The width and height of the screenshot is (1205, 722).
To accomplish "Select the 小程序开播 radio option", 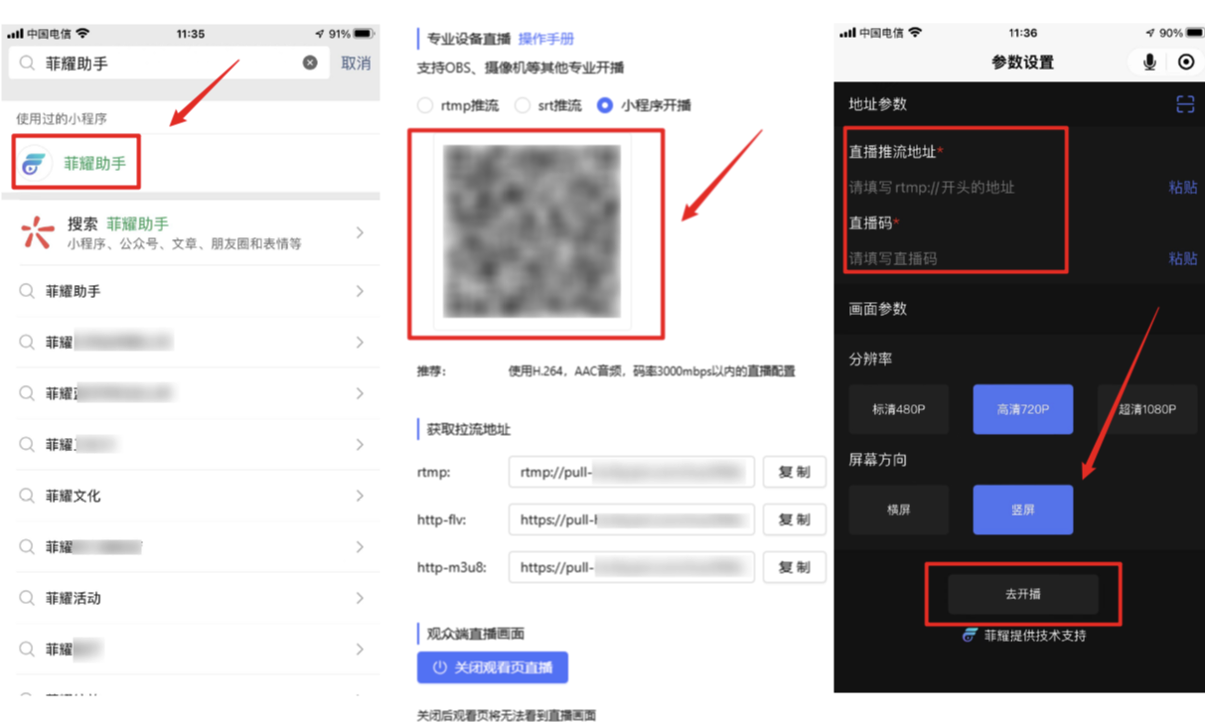I will (x=604, y=105).
